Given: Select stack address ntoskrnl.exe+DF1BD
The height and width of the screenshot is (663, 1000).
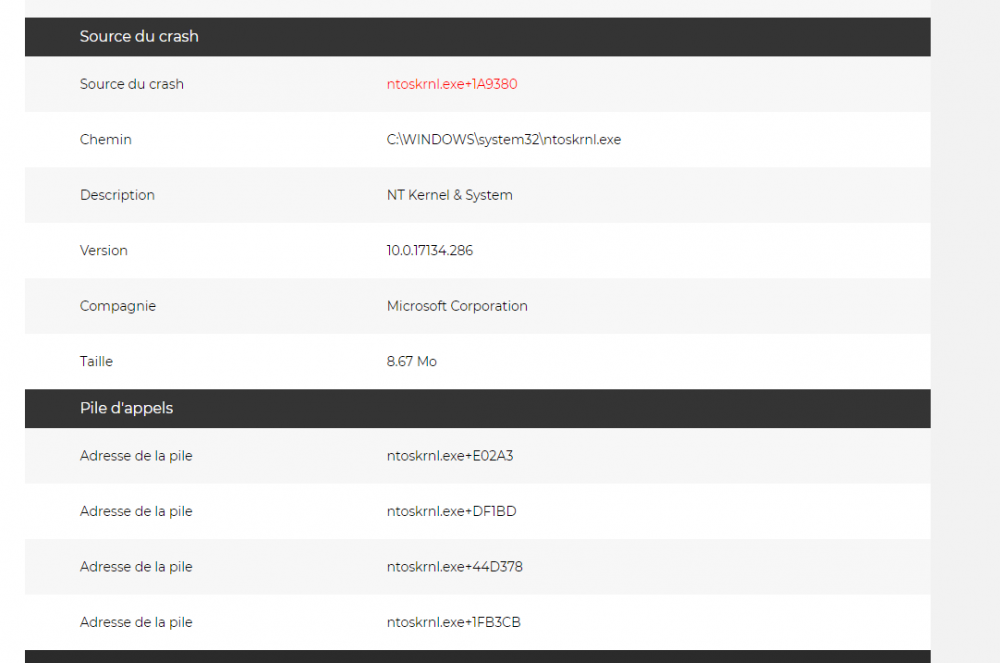Looking at the screenshot, I should click(451, 512).
